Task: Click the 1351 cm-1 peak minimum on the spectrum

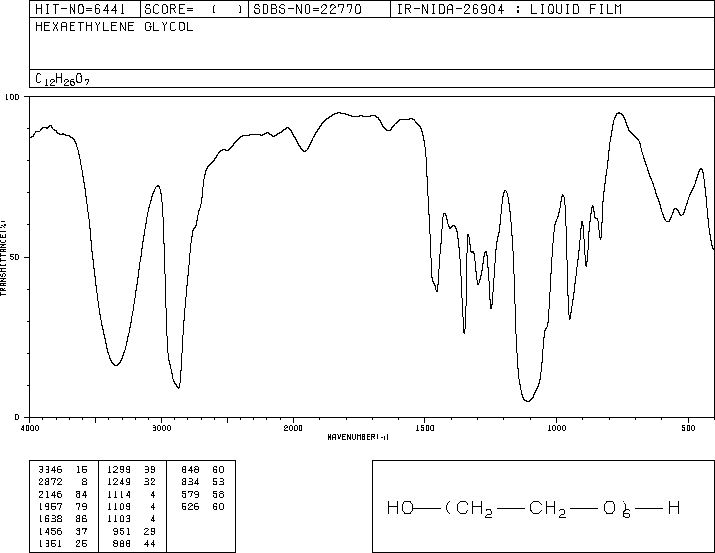Action: coord(464,333)
